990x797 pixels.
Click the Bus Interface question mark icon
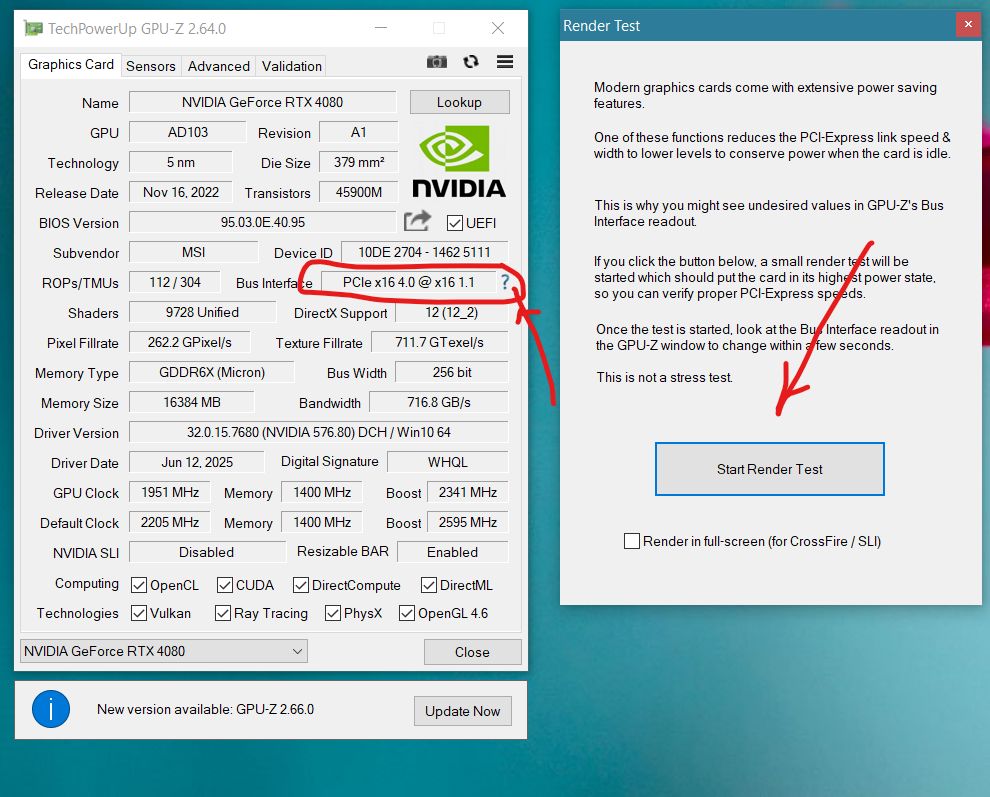(x=504, y=282)
